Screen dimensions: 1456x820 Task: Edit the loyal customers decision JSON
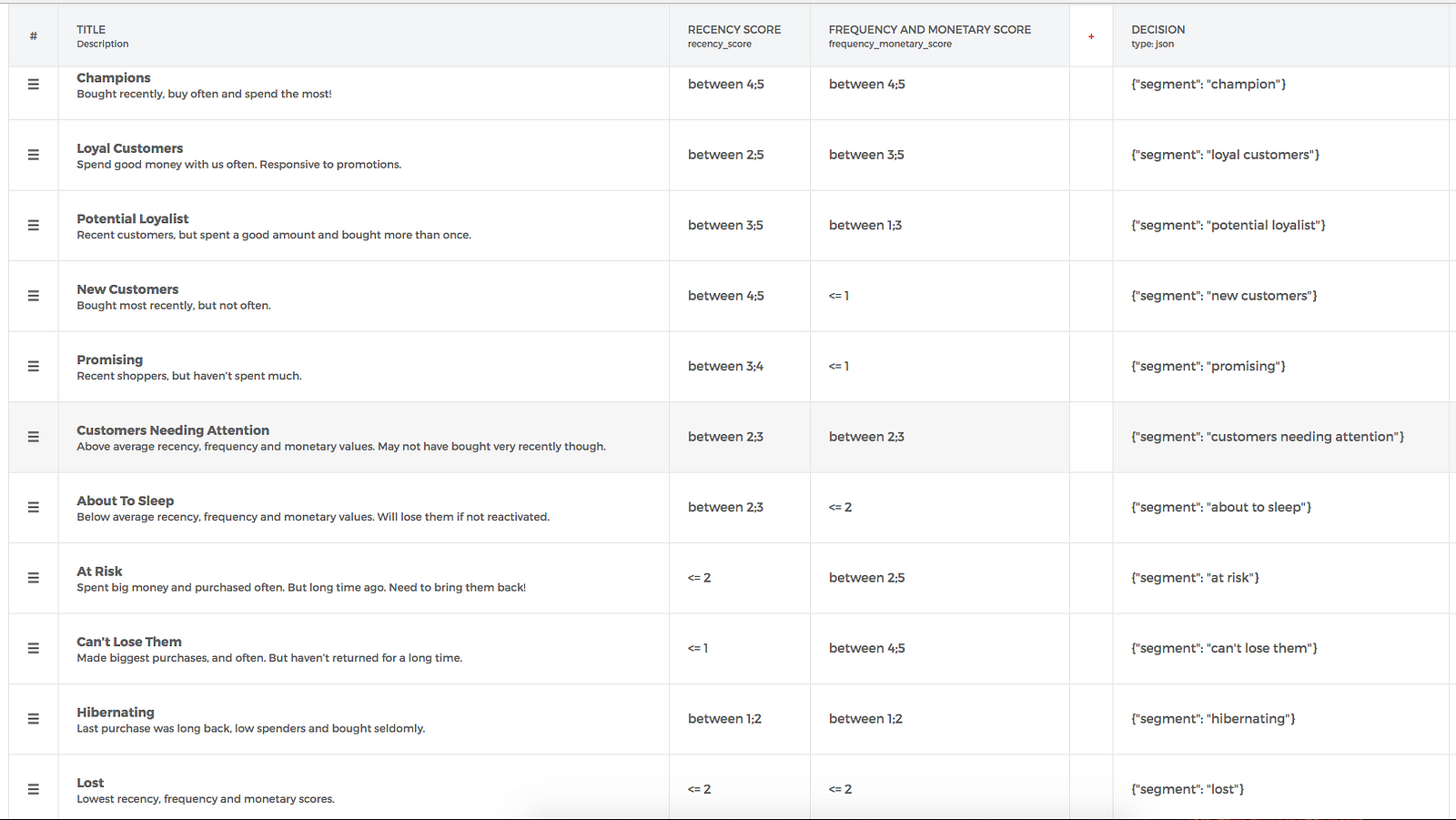pos(1226,155)
